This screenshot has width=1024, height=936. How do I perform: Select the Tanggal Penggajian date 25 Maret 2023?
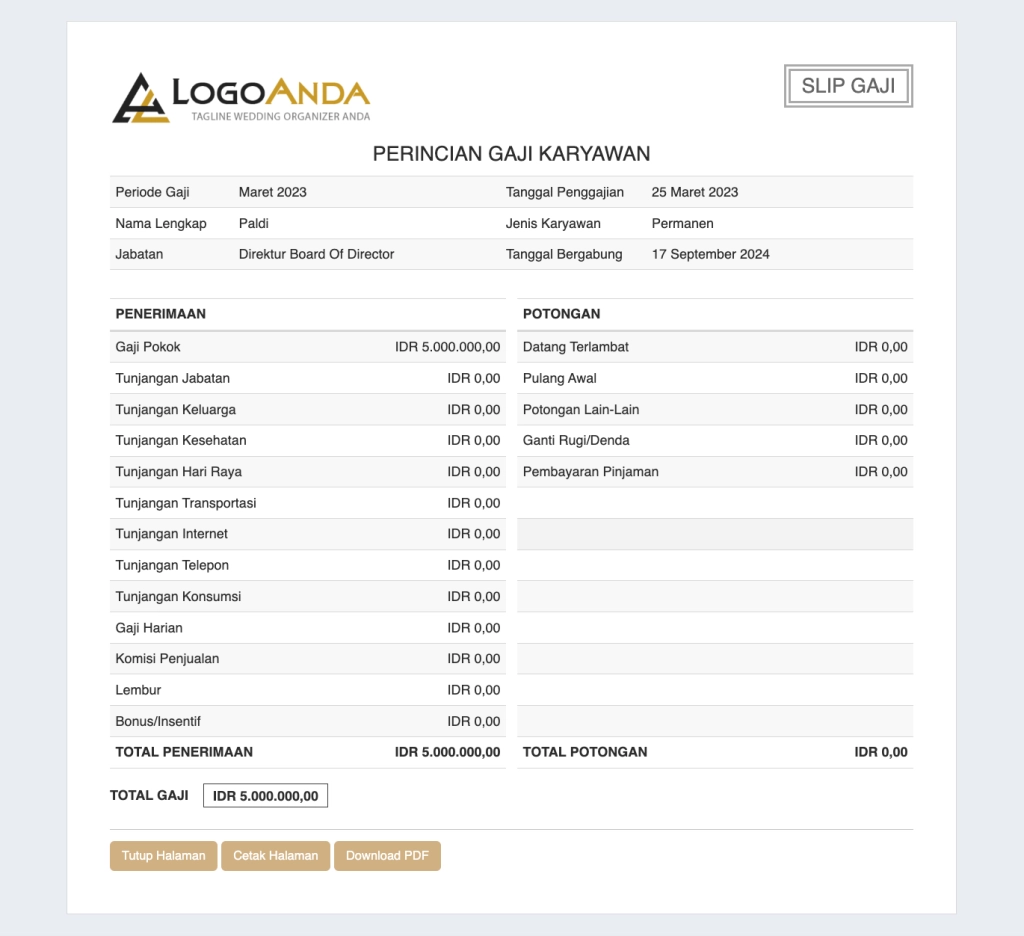[694, 192]
